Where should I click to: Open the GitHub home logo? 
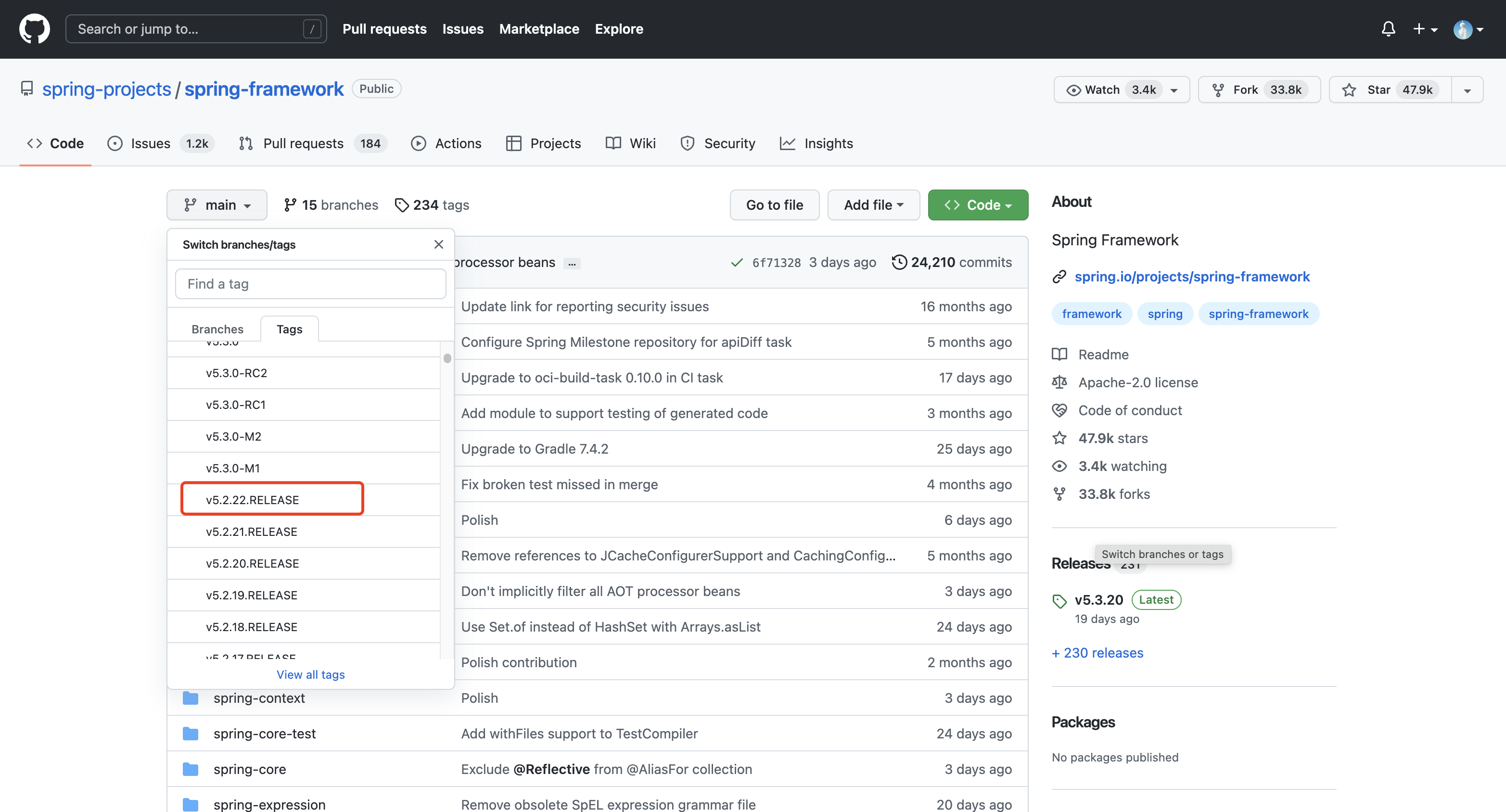35,29
